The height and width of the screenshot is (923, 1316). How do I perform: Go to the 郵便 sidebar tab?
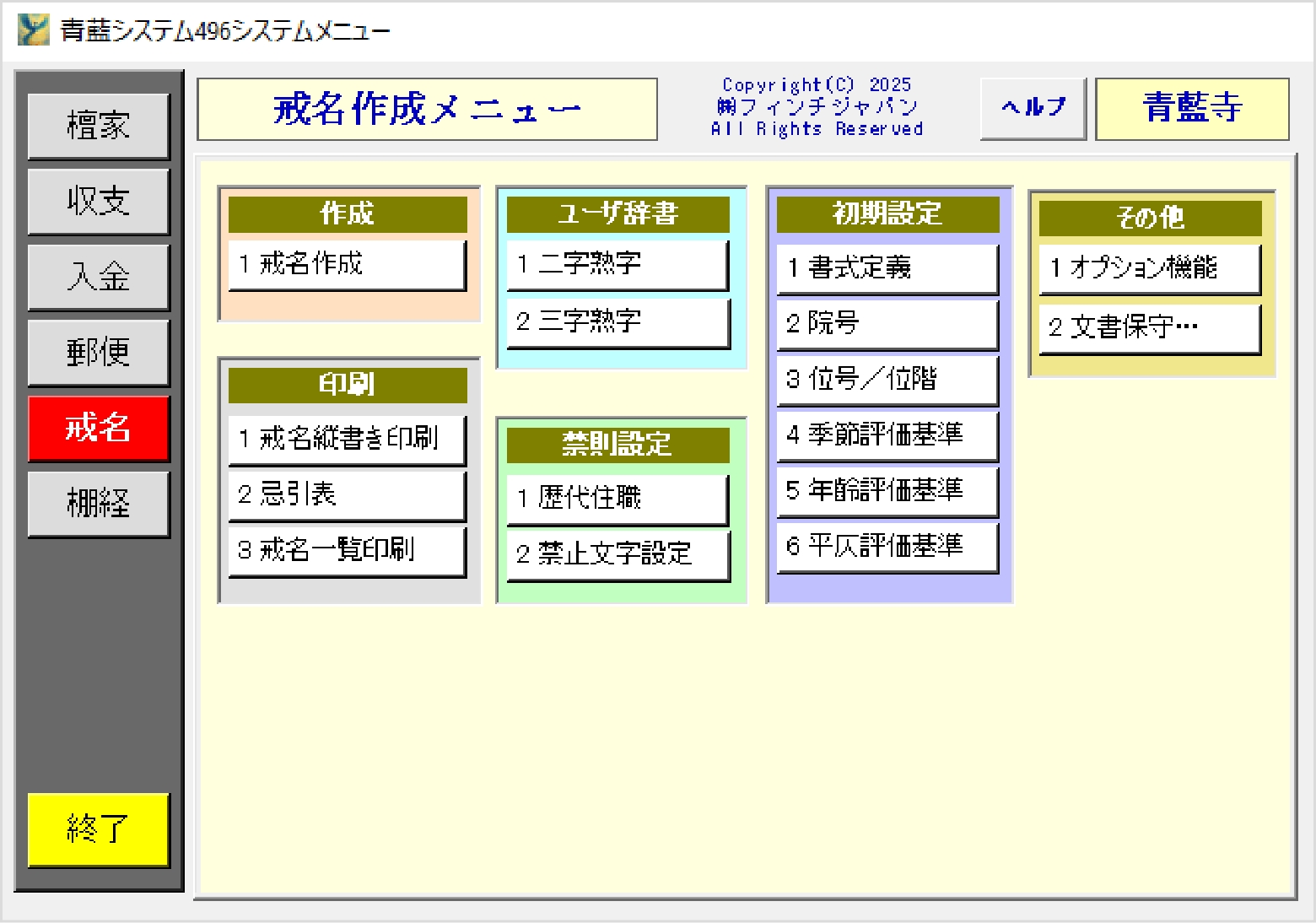(x=99, y=353)
